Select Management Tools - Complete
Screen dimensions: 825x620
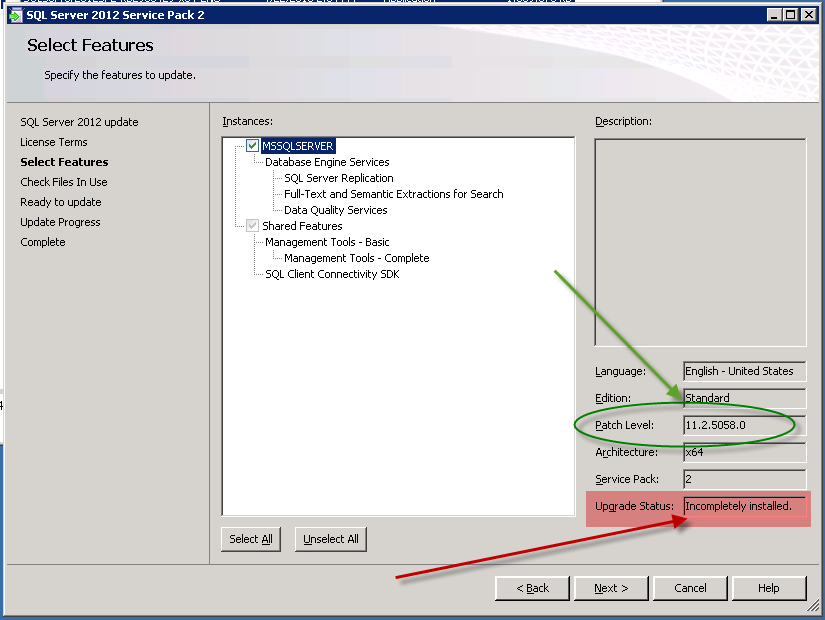click(356, 258)
